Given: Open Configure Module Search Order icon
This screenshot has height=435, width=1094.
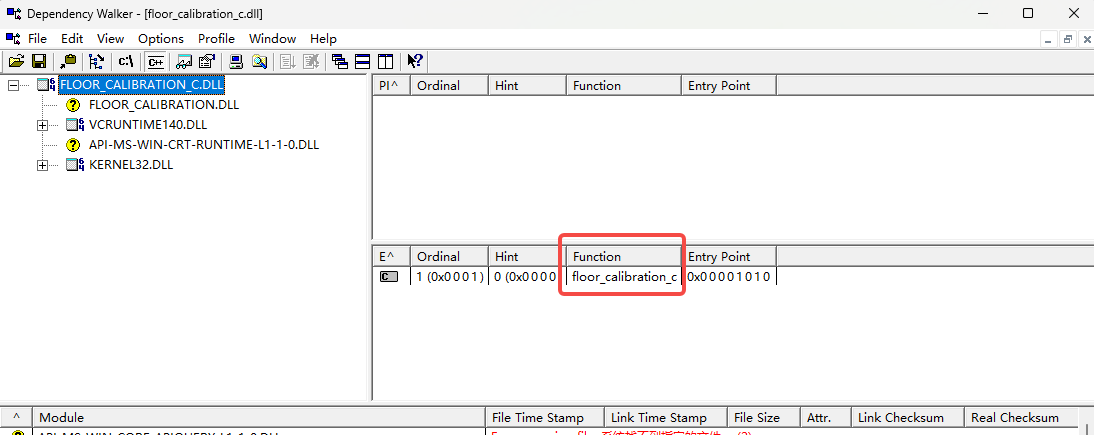Looking at the screenshot, I should tap(260, 61).
